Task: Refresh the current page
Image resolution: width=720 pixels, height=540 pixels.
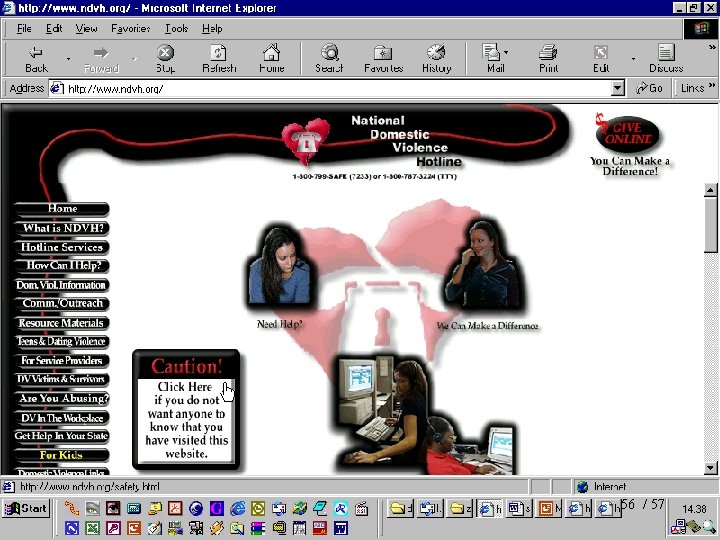Action: pyautogui.click(x=219, y=59)
